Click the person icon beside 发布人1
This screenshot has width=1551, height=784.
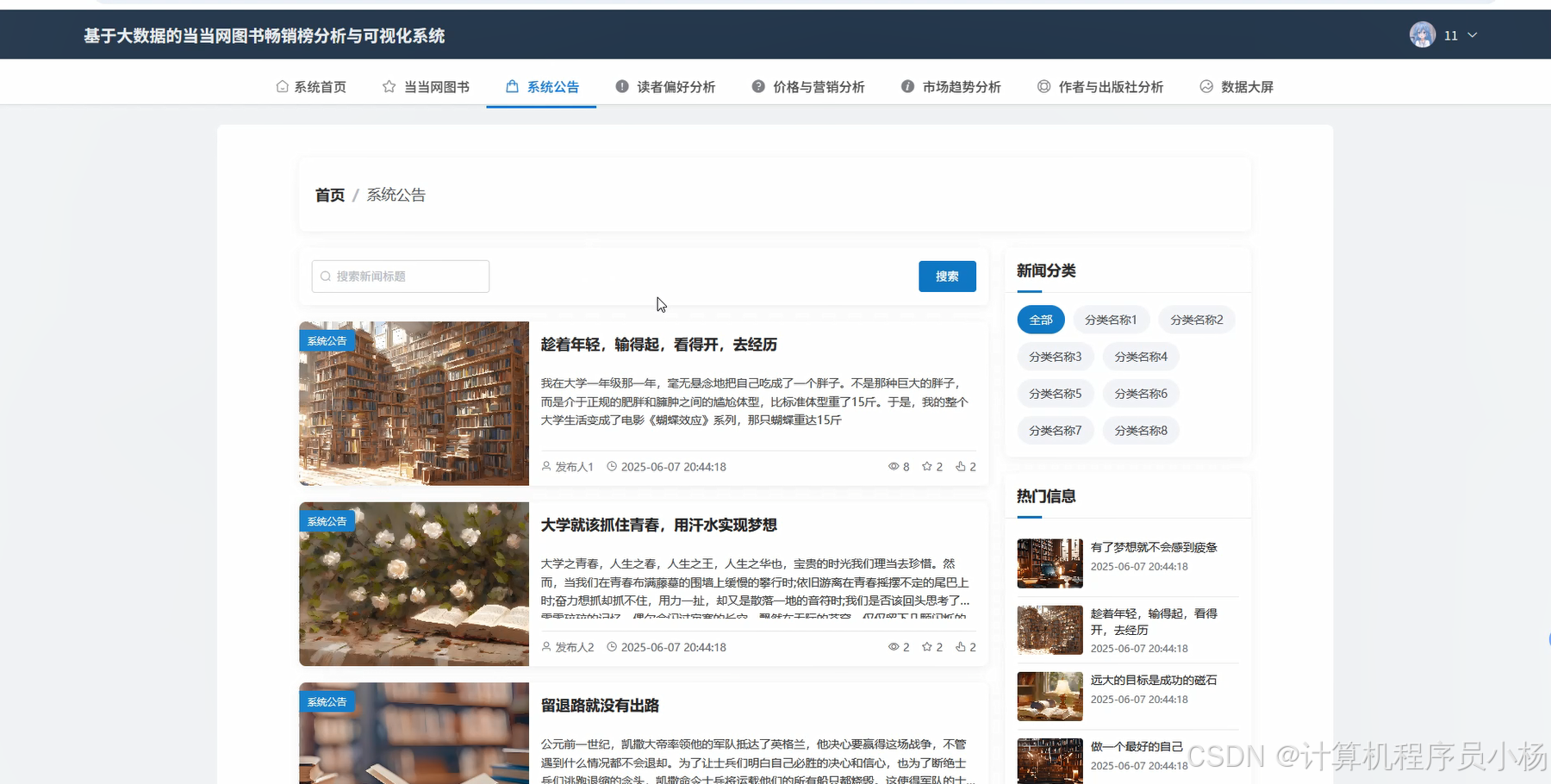tap(546, 466)
